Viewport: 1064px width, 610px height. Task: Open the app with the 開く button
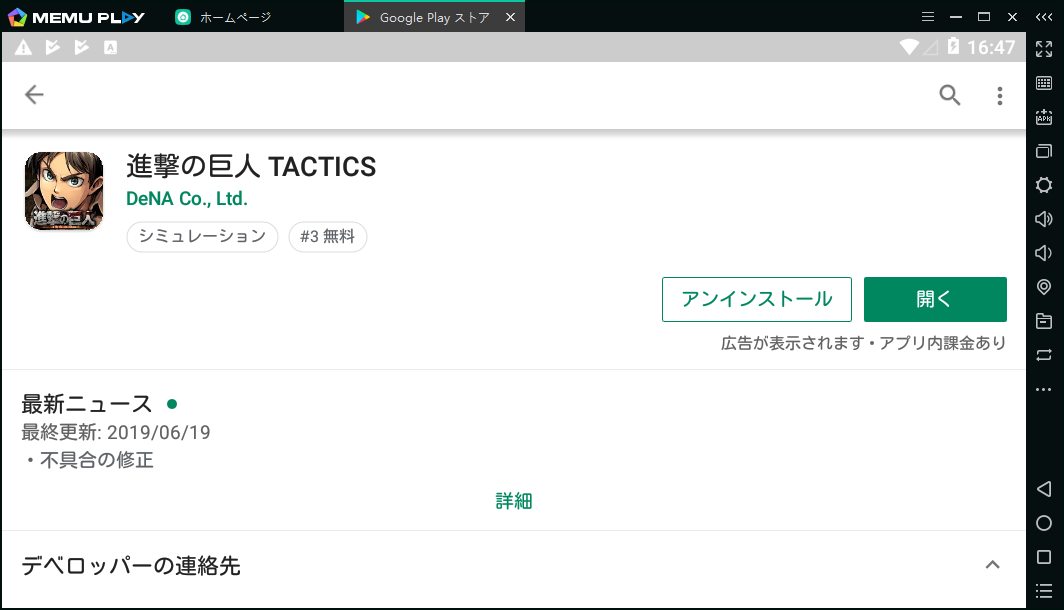(934, 299)
